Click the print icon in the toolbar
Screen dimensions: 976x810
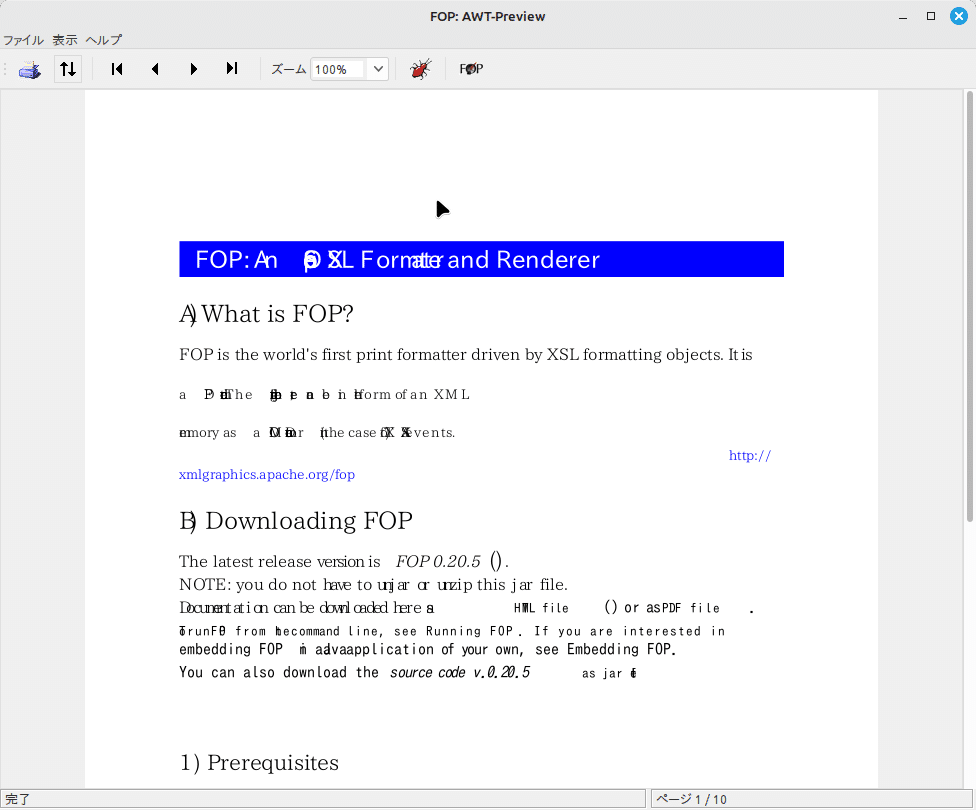coord(29,69)
